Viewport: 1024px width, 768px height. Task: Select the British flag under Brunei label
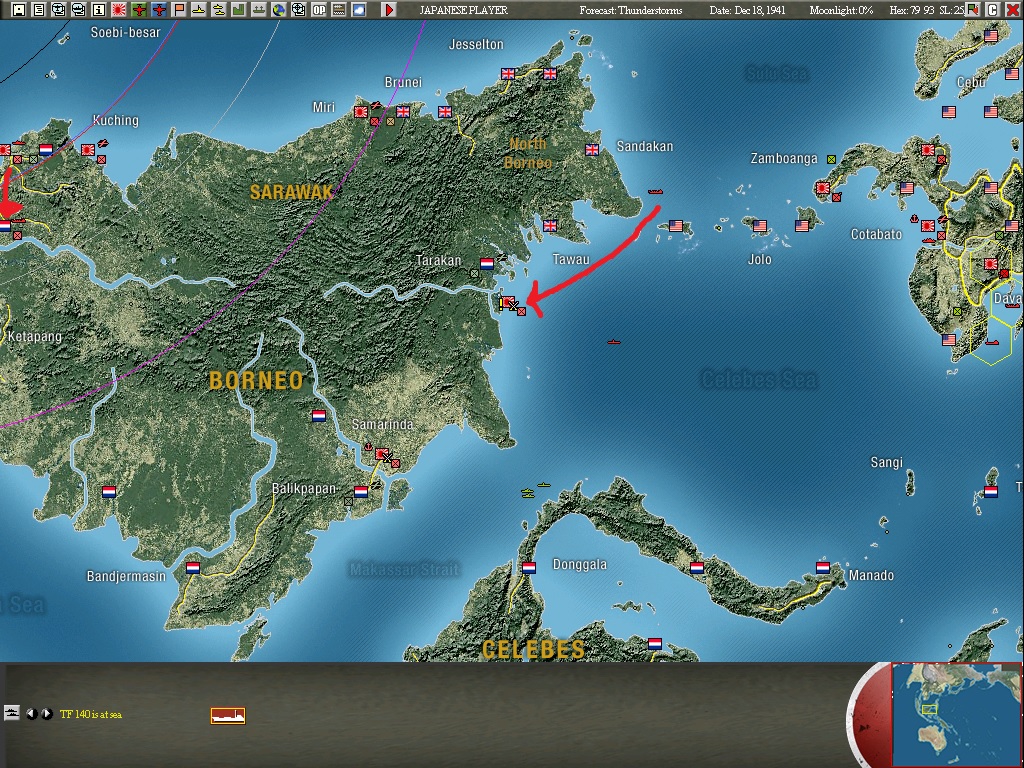(402, 112)
